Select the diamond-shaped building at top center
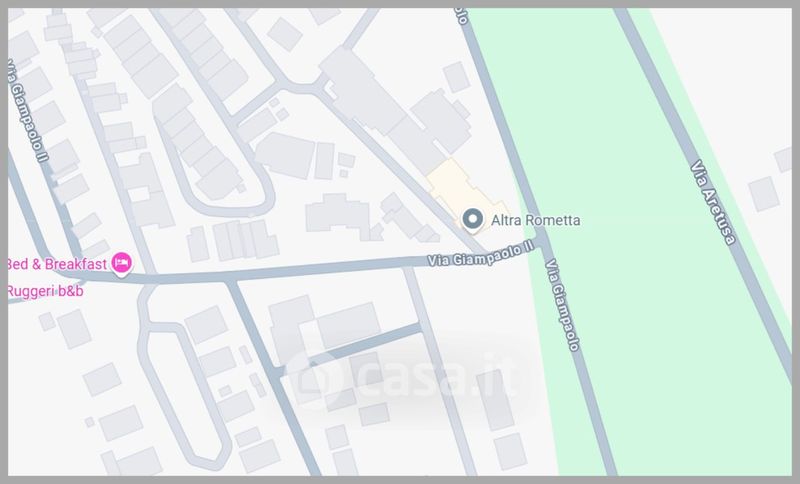800x484 pixels. (x=285, y=34)
